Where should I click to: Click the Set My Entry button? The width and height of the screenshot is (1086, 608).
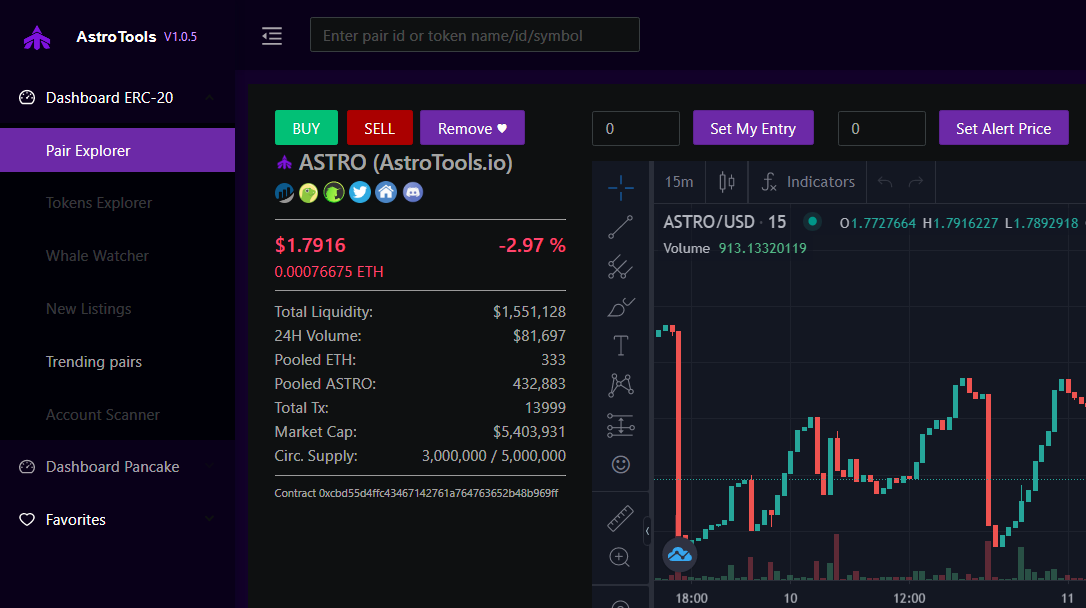tap(753, 128)
